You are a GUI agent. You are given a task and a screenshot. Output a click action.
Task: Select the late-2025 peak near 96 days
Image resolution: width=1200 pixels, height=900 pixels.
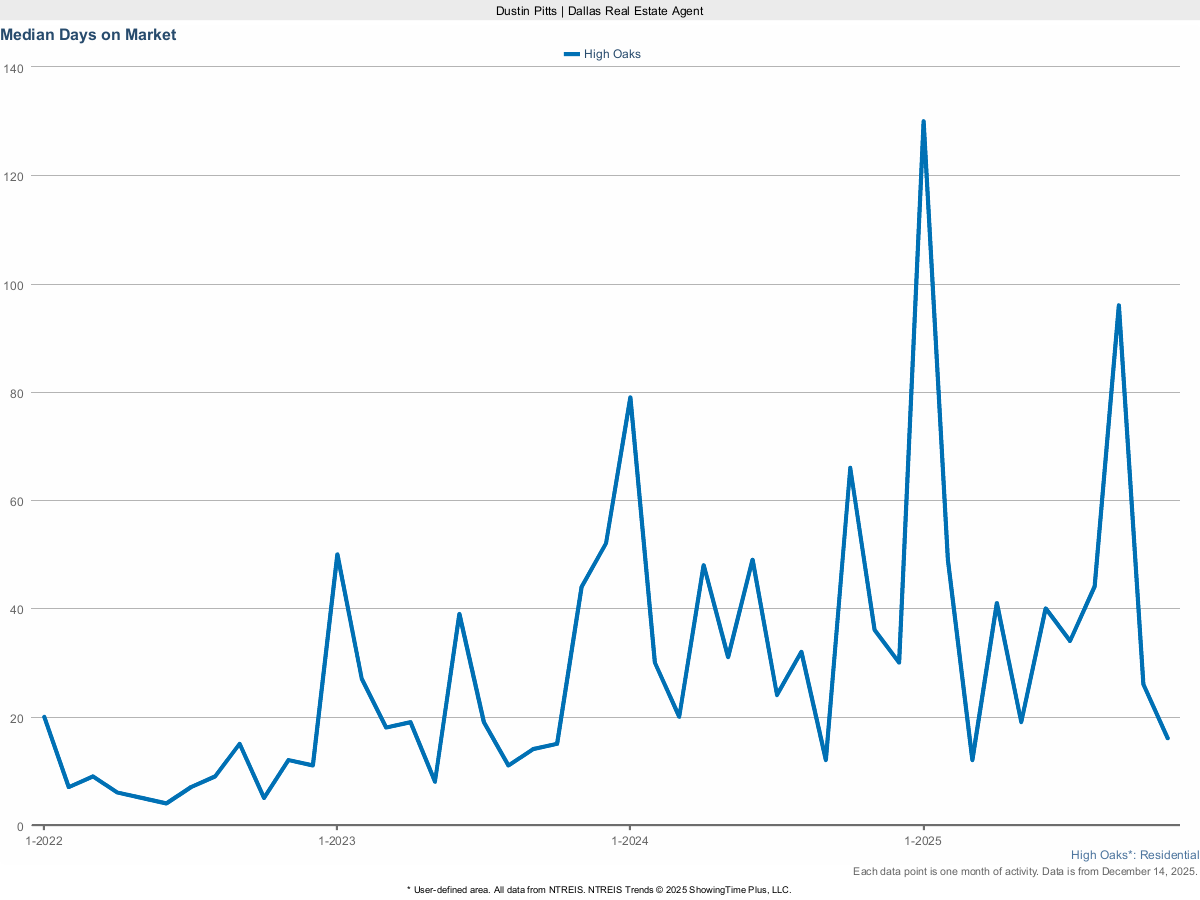point(1118,306)
